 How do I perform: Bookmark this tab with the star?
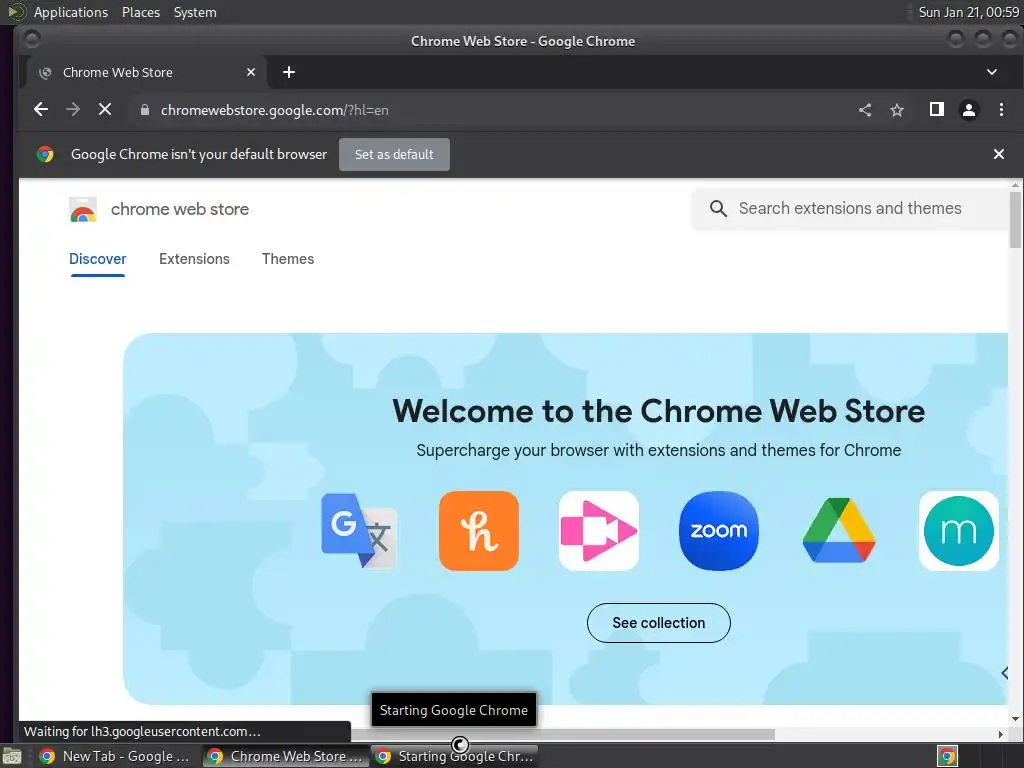point(897,110)
